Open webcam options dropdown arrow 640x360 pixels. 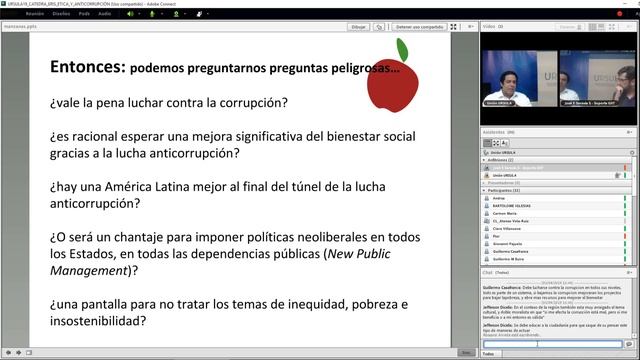pyautogui.click(x=185, y=14)
